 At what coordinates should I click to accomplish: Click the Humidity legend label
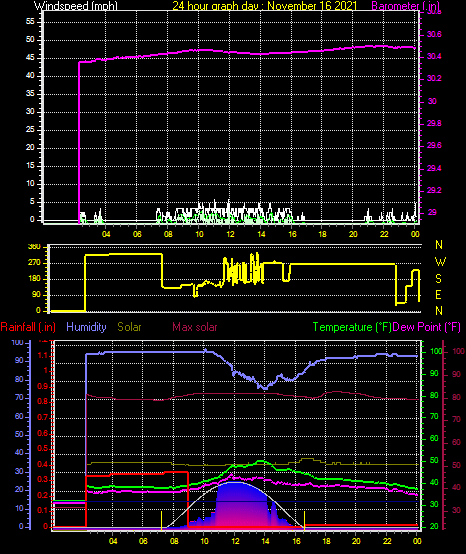click(86, 327)
